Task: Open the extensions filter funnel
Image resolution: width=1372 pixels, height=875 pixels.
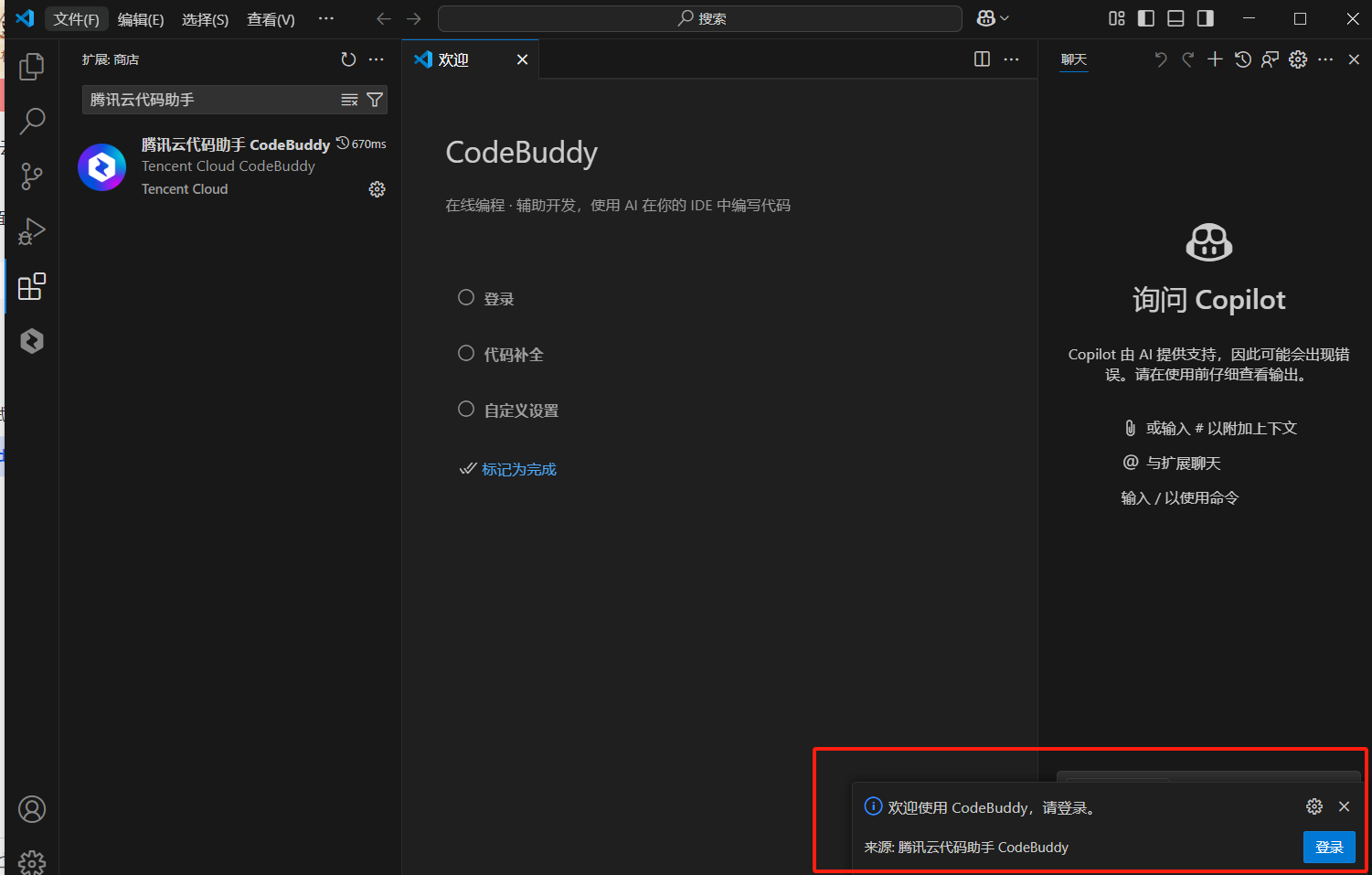Action: 375,100
